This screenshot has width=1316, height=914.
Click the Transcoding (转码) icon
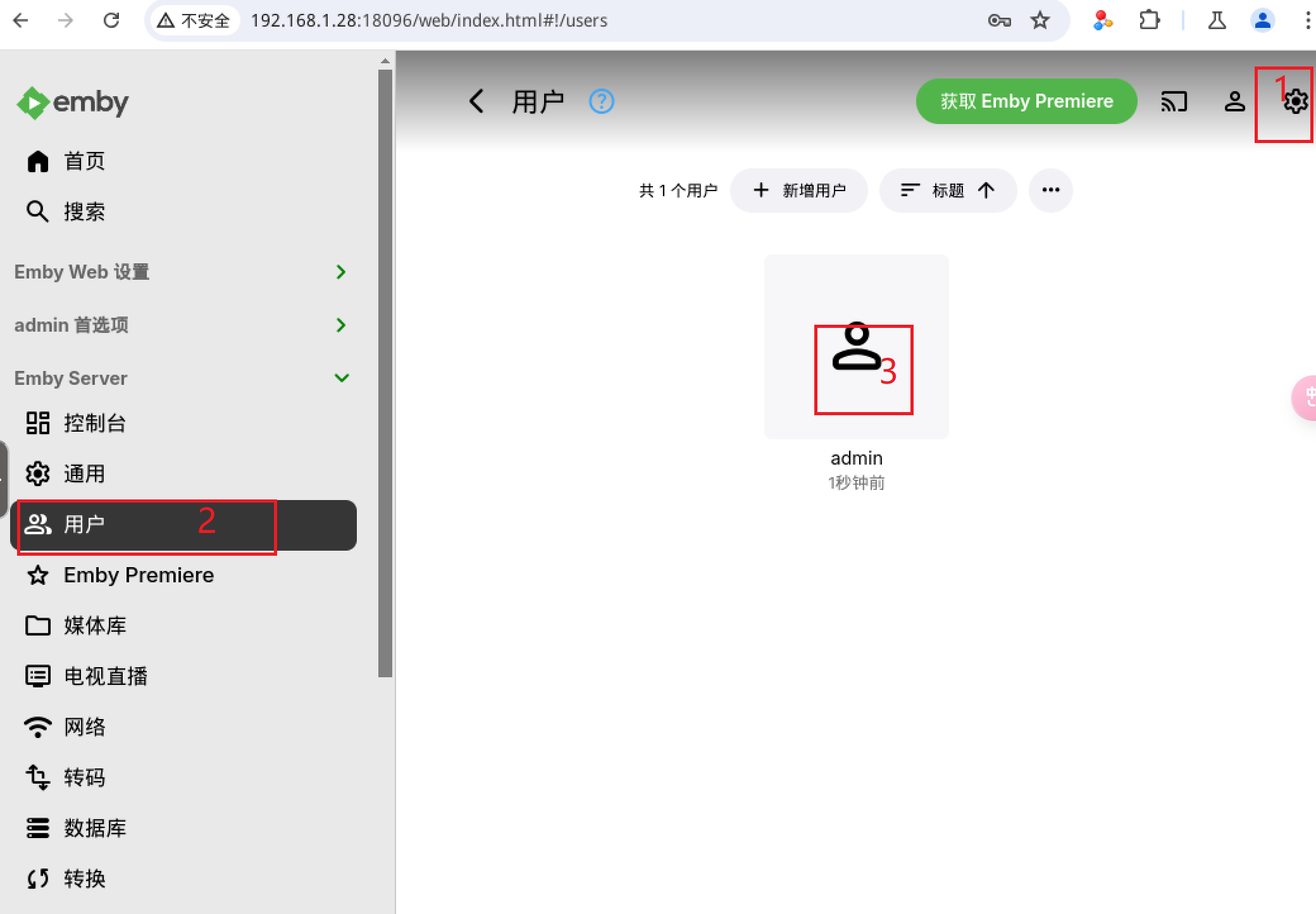click(38, 777)
